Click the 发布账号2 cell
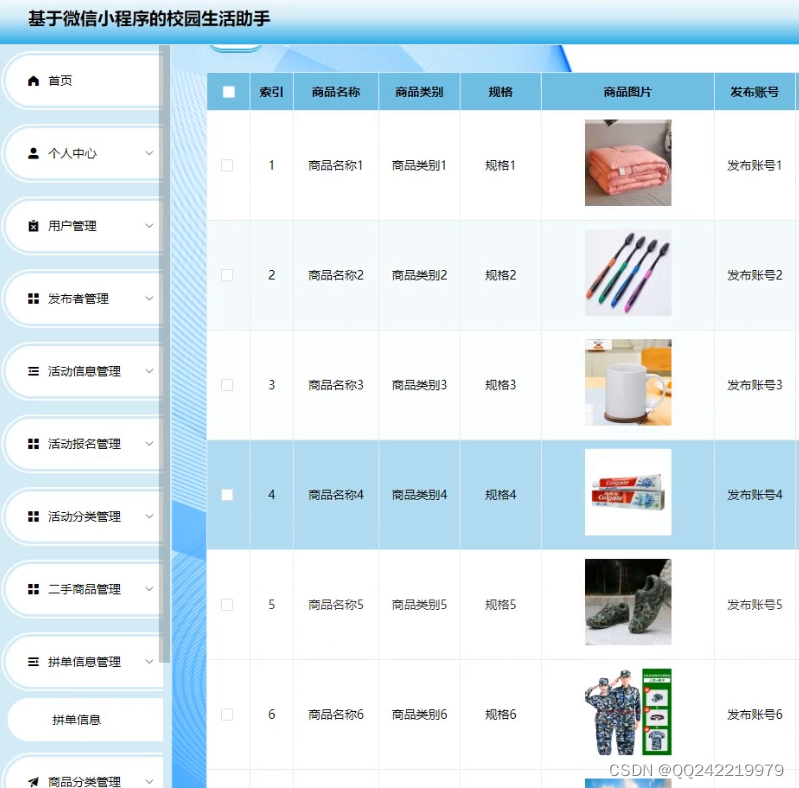Viewport: 799px width, 788px height. pos(755,275)
